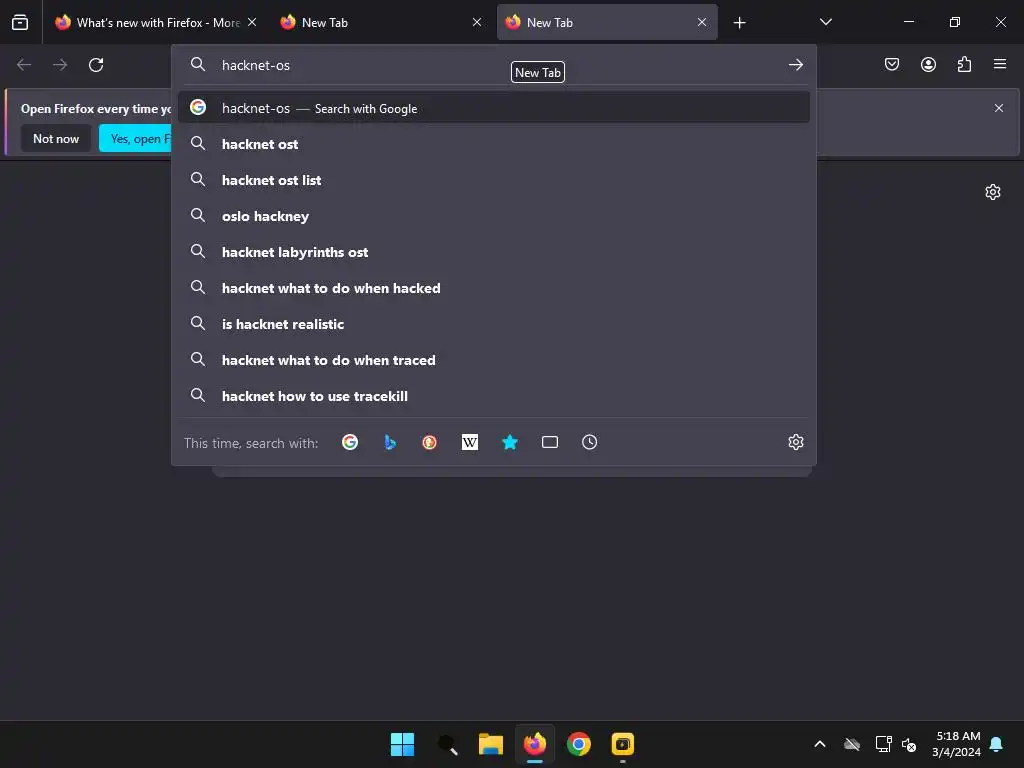Choose 'hacknet what to do when traced'
Image resolution: width=1024 pixels, height=768 pixels.
[x=494, y=359]
